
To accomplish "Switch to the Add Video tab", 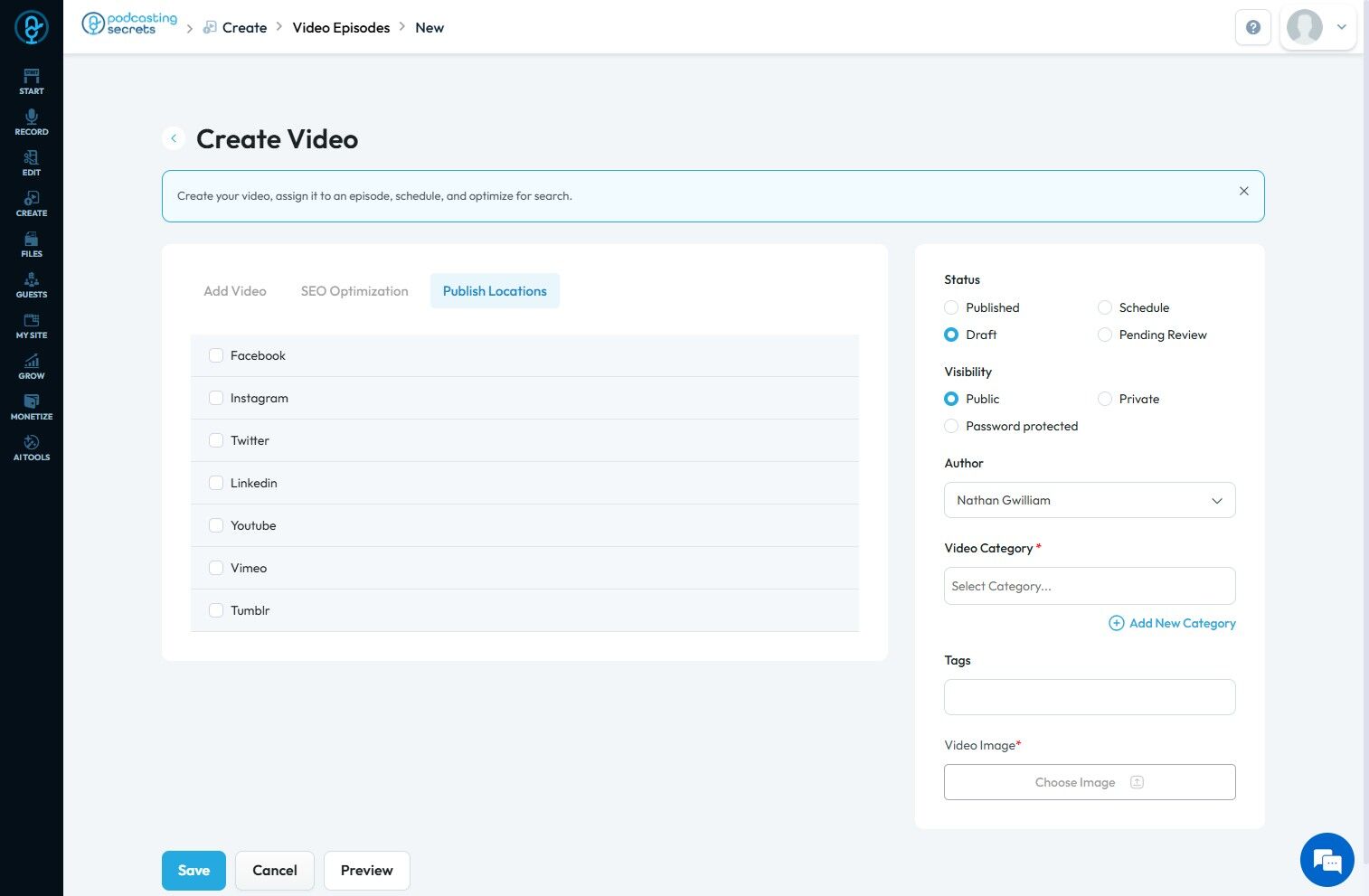I will coord(235,291).
